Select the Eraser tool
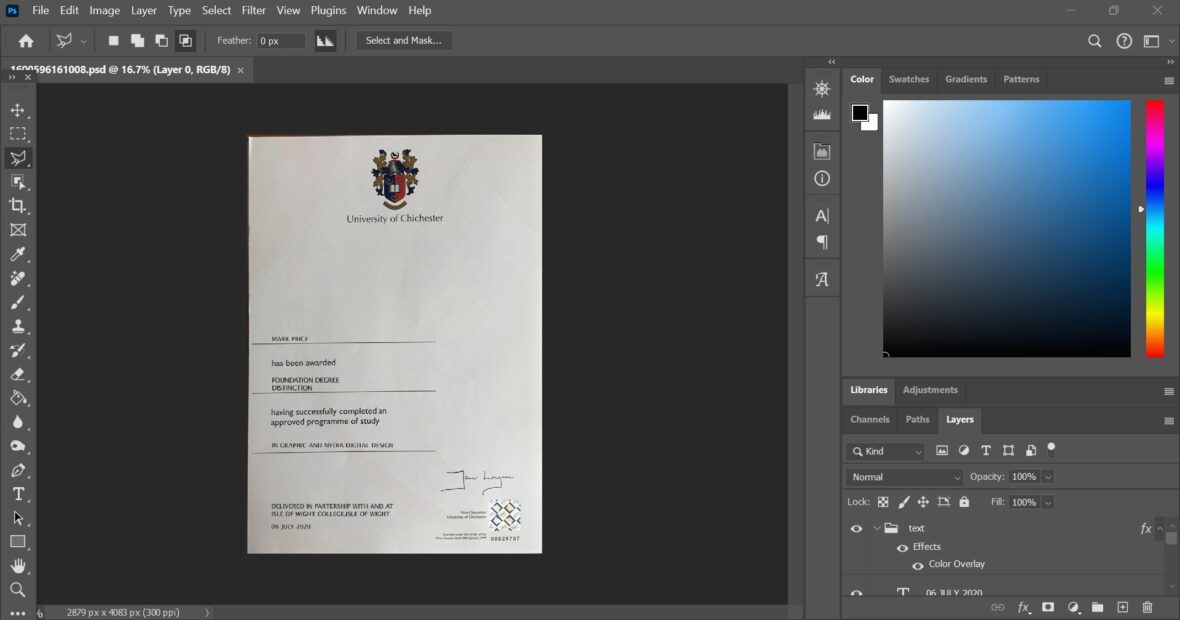The image size is (1180, 620). [18, 374]
